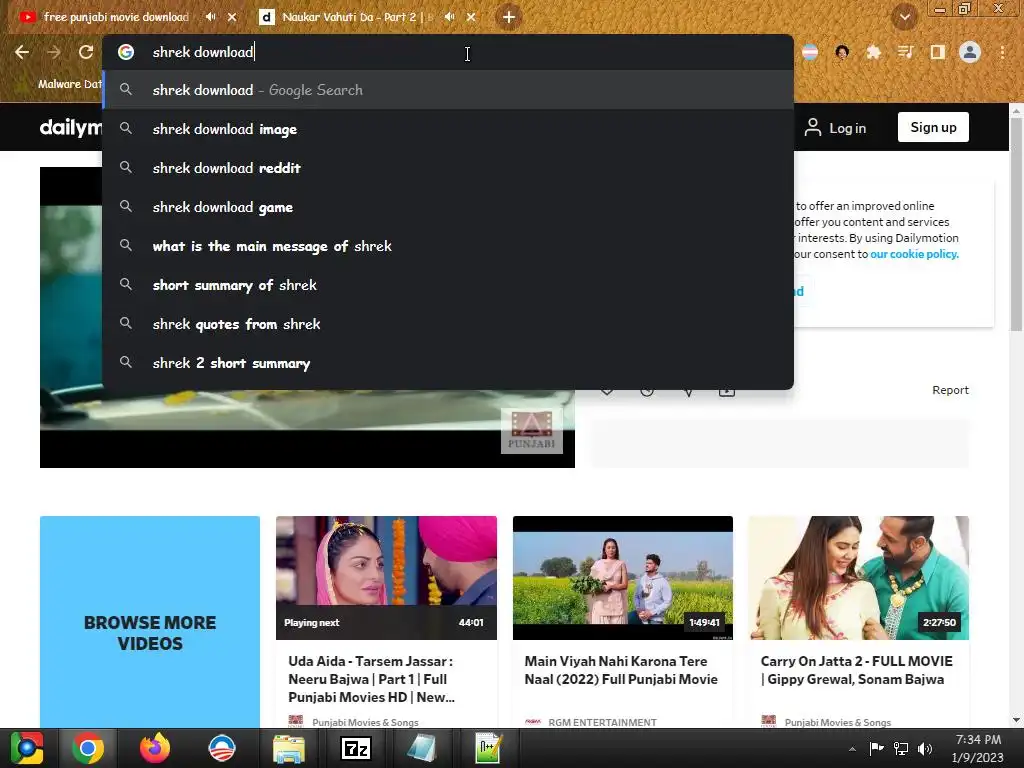Click the Google icon in the address bar

coord(126,52)
